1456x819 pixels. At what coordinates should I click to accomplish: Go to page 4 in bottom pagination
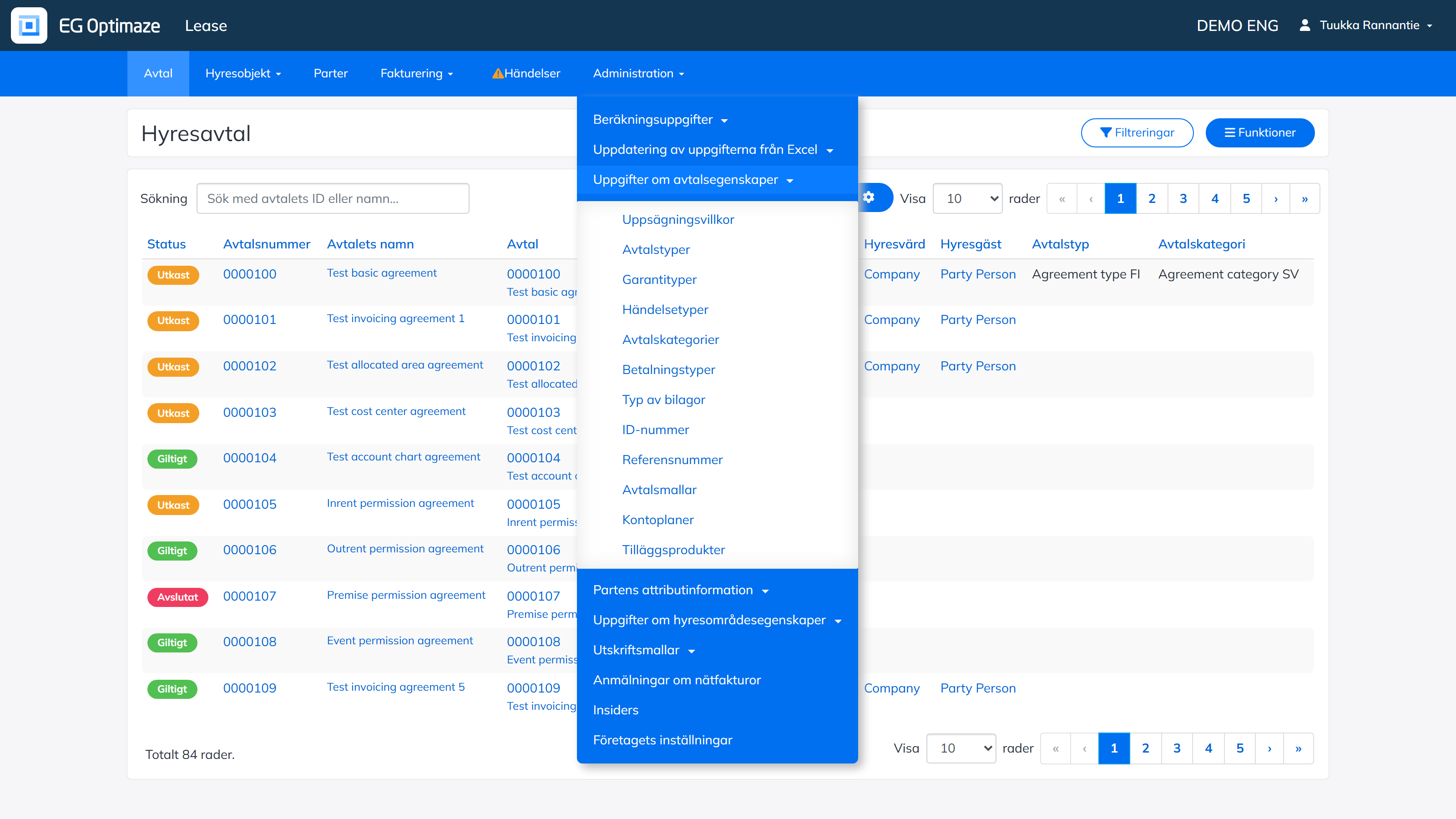click(1208, 748)
